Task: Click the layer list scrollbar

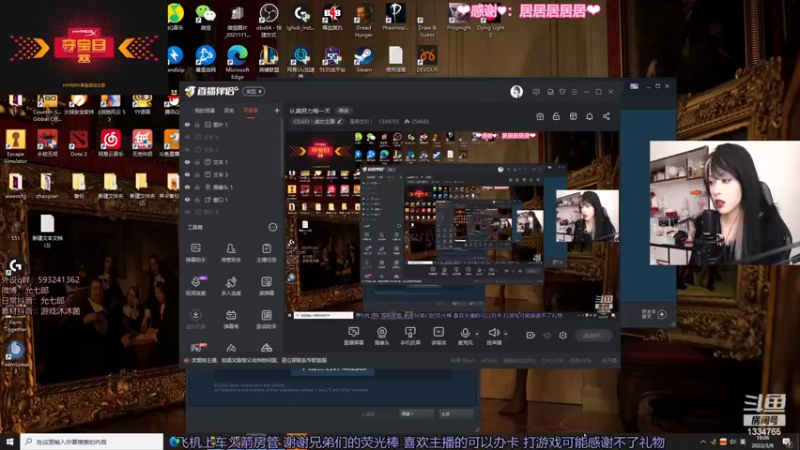Action: click(x=283, y=148)
